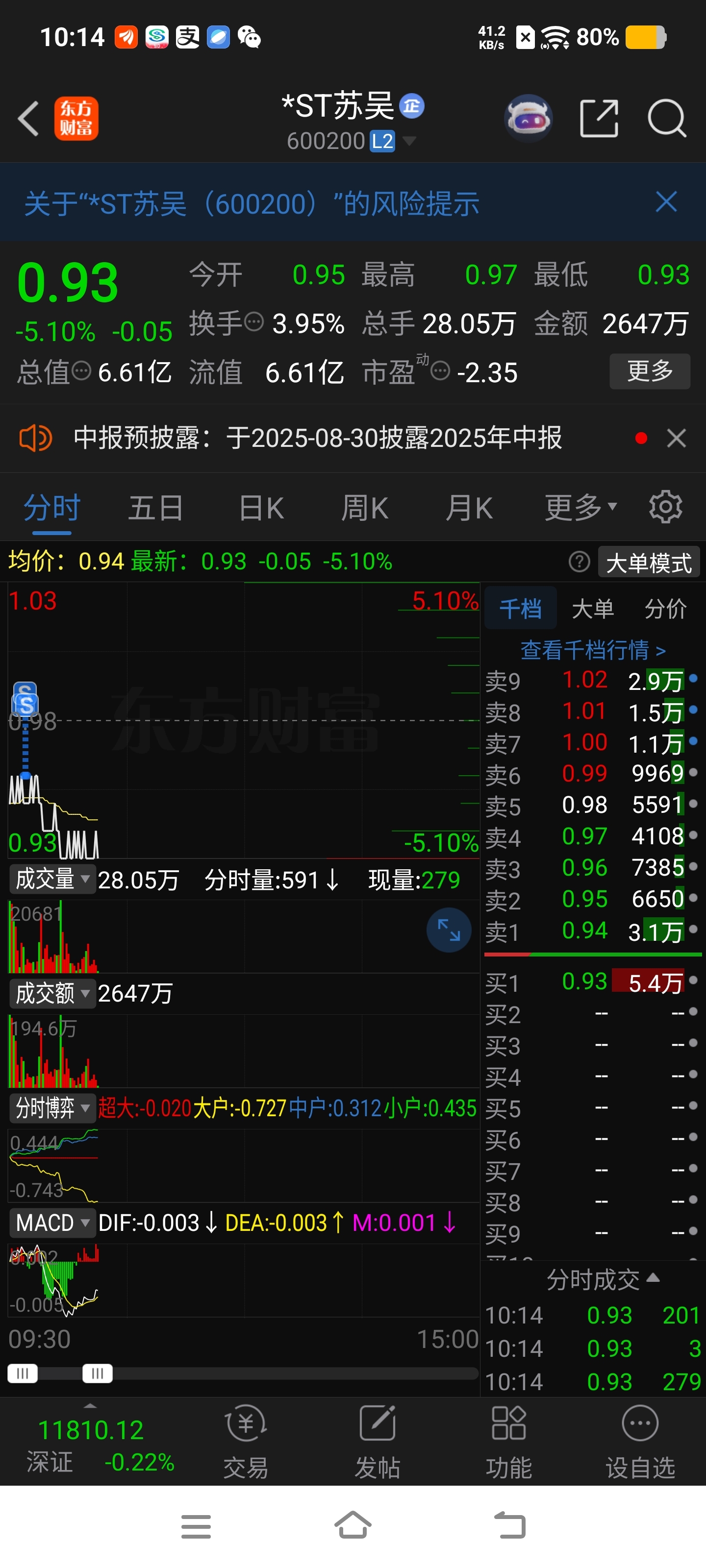Open the 风险提示 risk notice link
706x1568 pixels.
click(252, 203)
